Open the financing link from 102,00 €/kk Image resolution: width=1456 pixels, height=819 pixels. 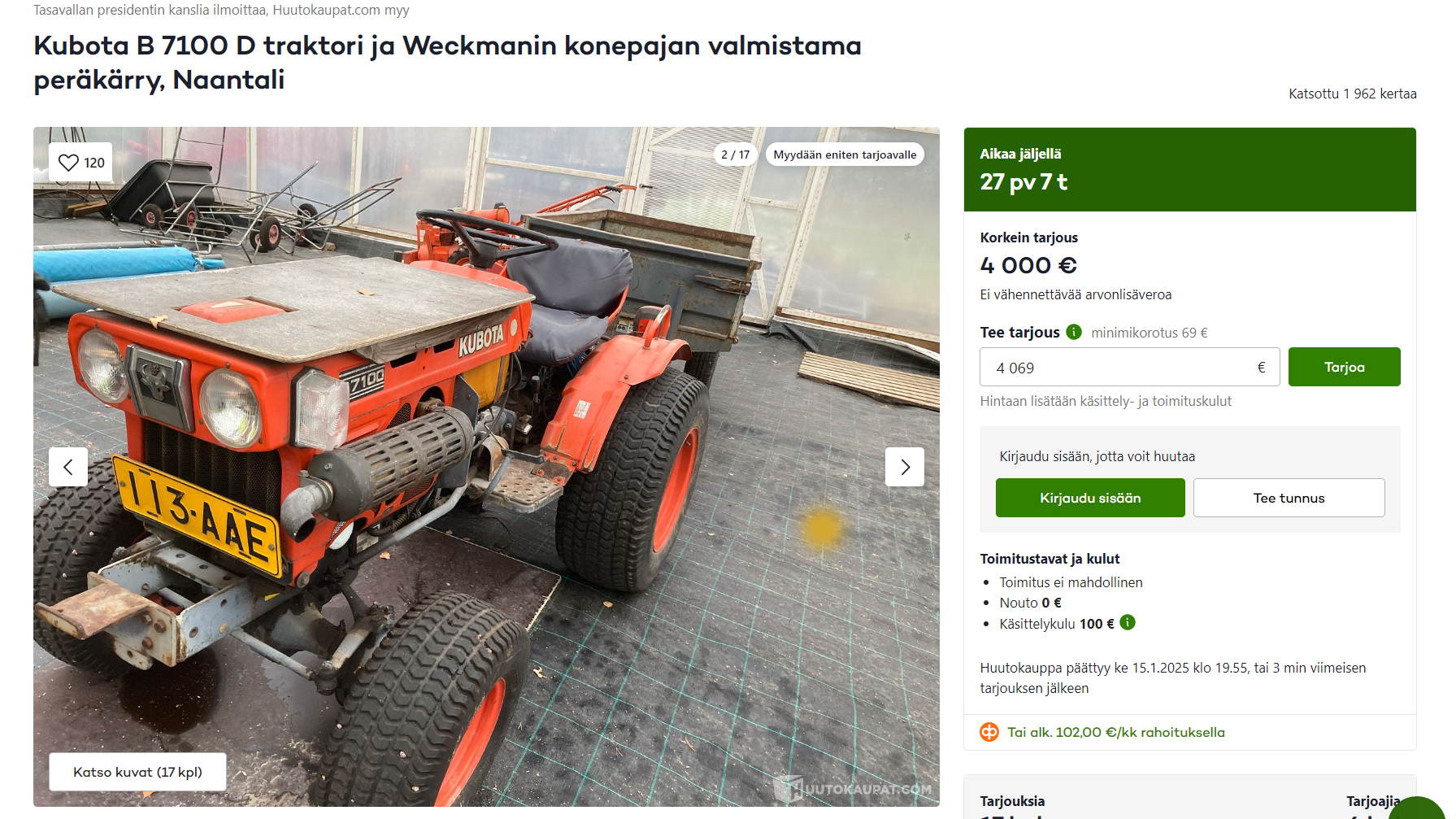(x=1115, y=732)
